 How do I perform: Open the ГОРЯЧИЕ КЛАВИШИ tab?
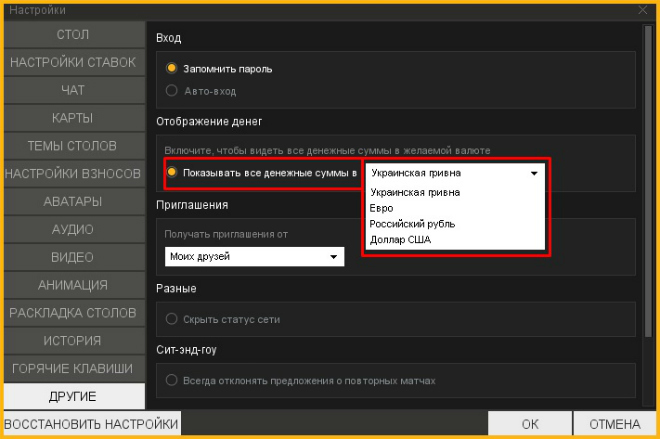click(72, 369)
